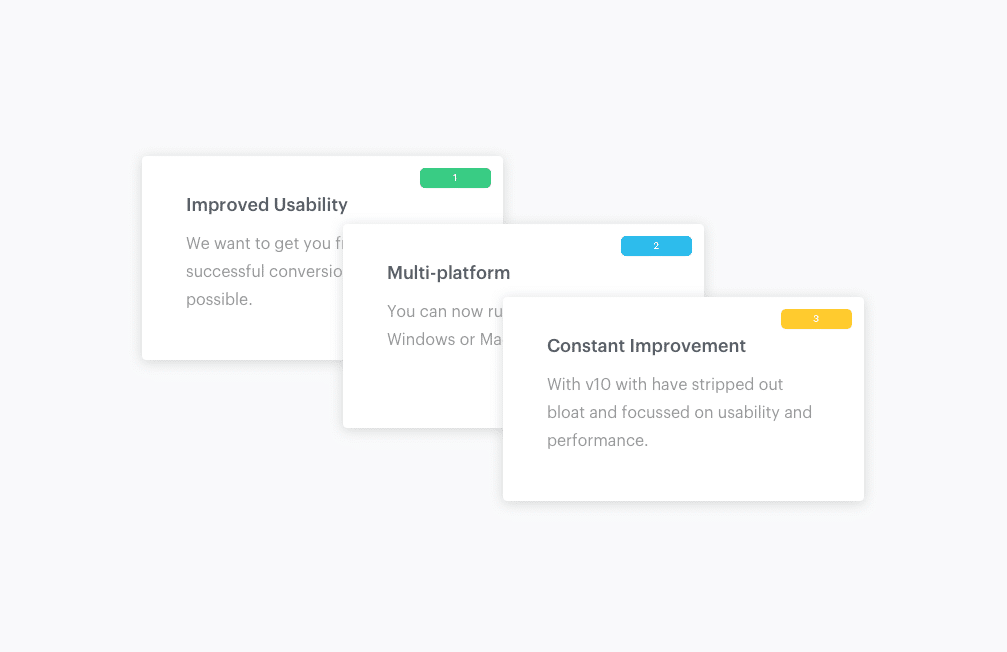Click empty space below "possible." in first card

(240, 337)
